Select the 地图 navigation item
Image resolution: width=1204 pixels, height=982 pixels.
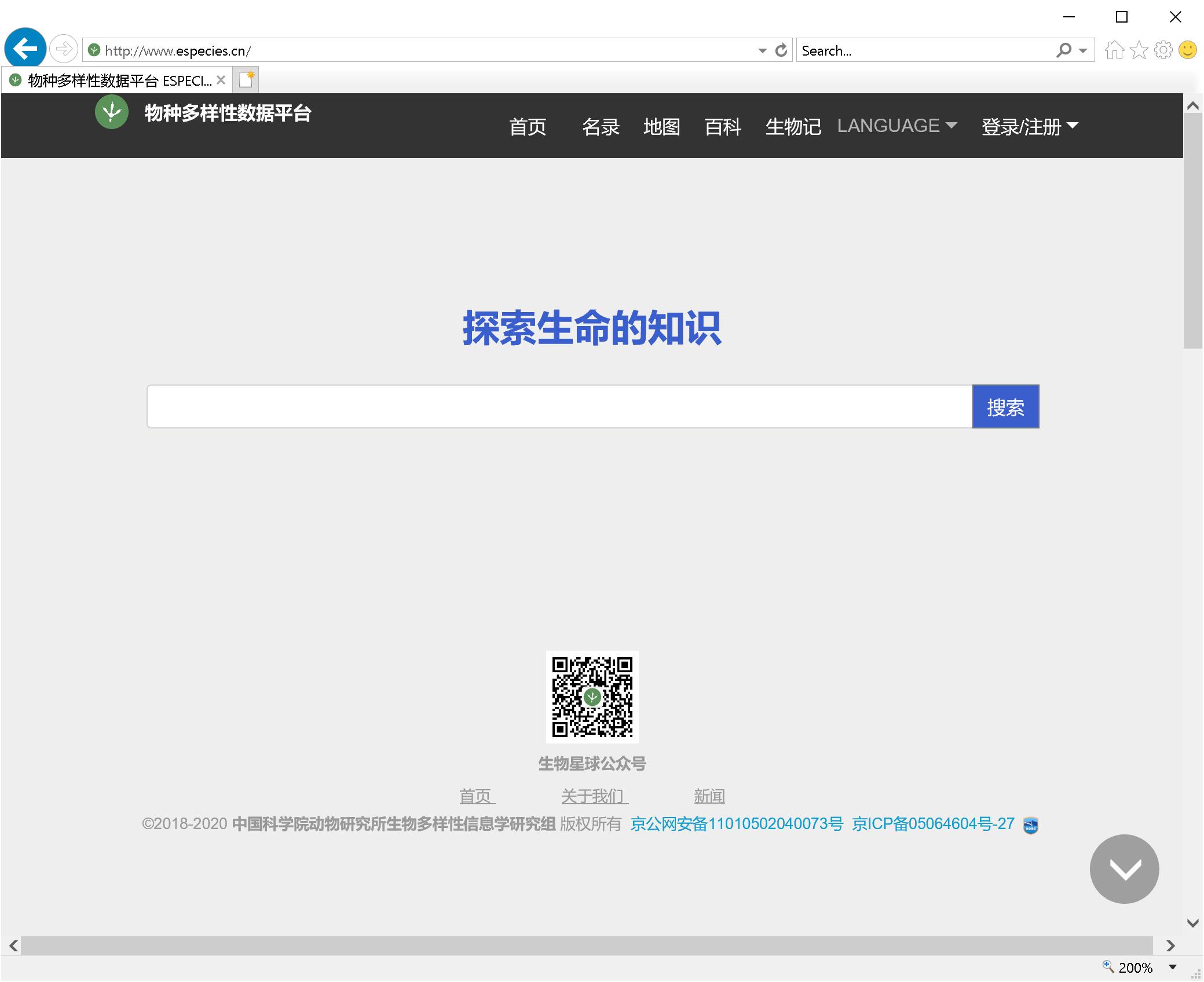point(661,126)
